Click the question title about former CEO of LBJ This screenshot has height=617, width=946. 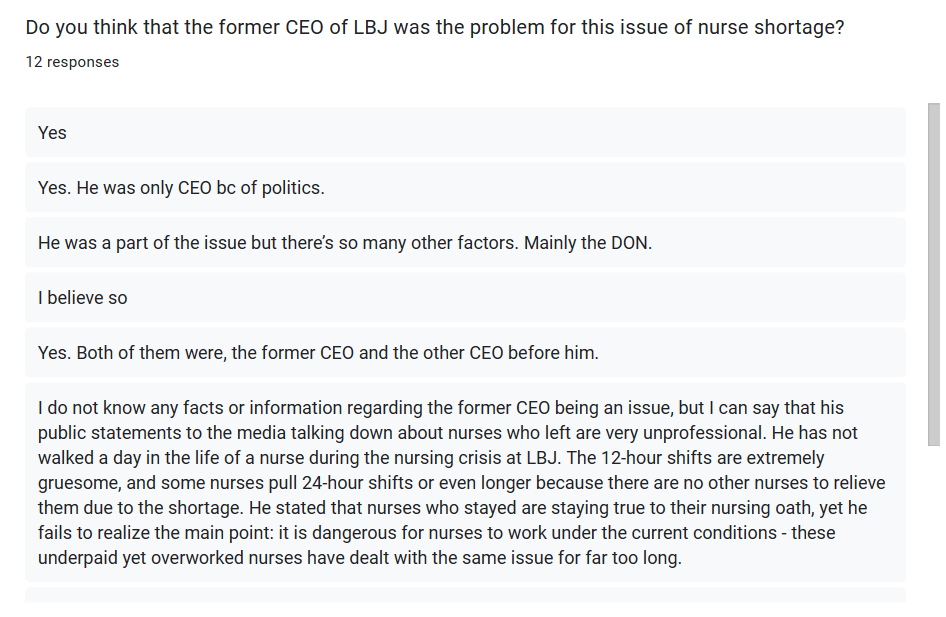434,27
